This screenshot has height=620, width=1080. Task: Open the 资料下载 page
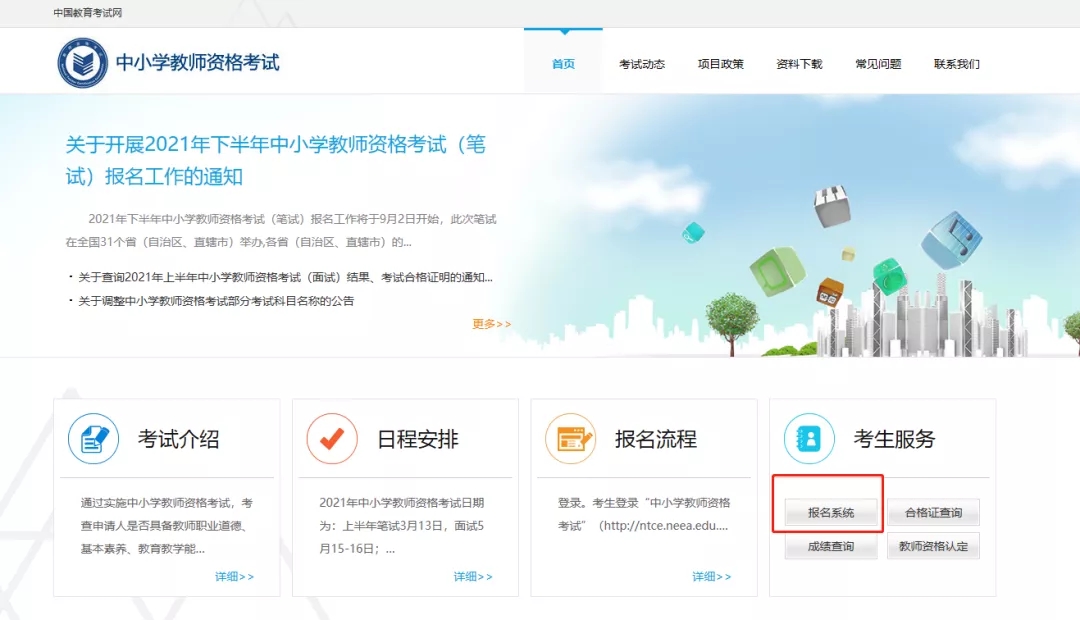(x=799, y=62)
